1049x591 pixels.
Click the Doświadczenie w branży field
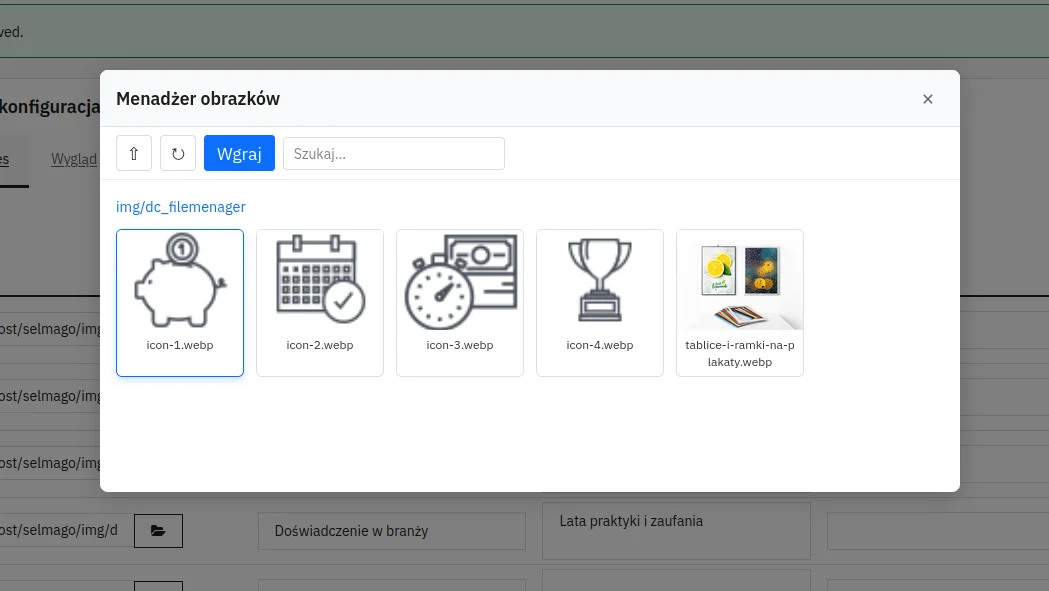click(x=391, y=531)
